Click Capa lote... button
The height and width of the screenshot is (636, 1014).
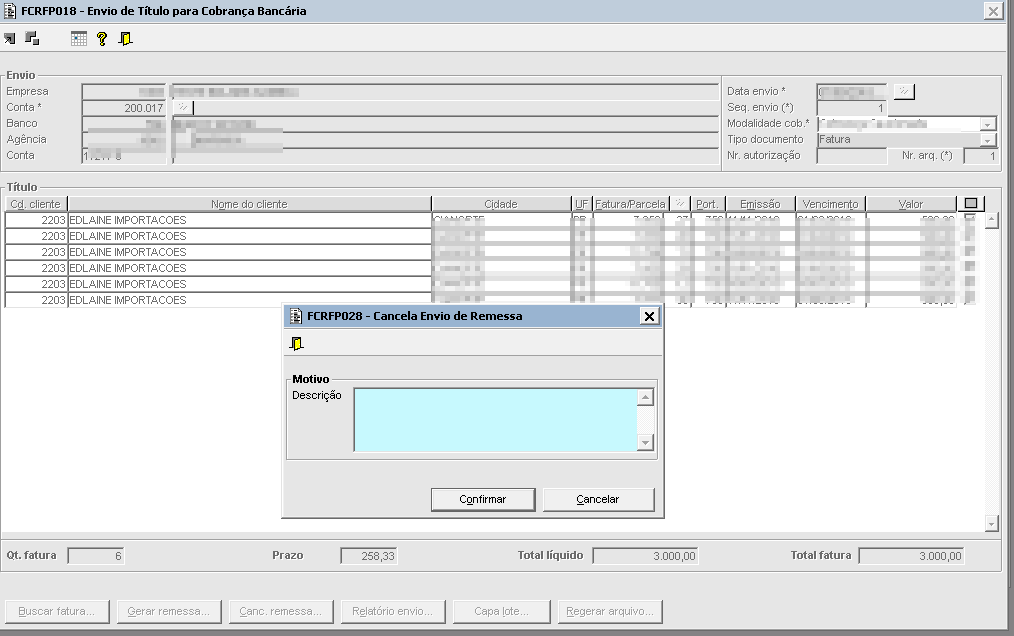click(x=501, y=611)
